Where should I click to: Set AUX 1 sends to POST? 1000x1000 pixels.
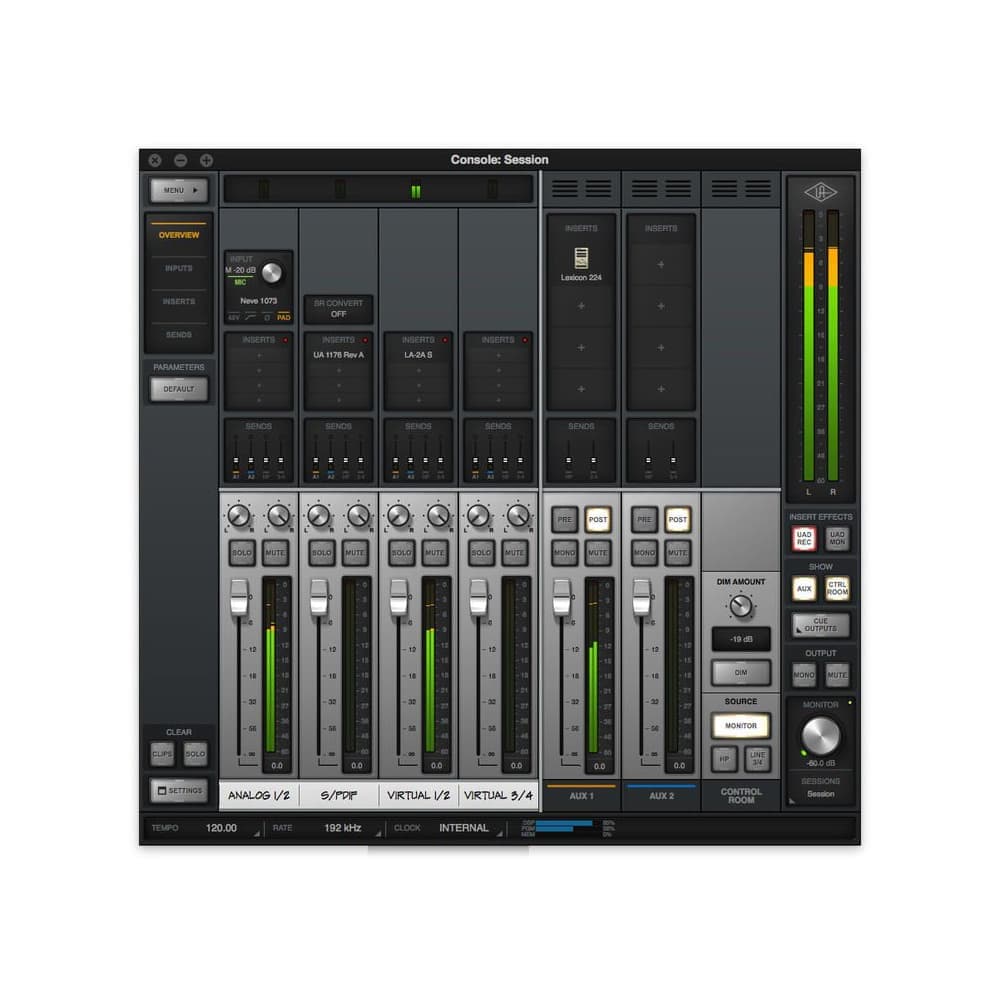coord(598,520)
